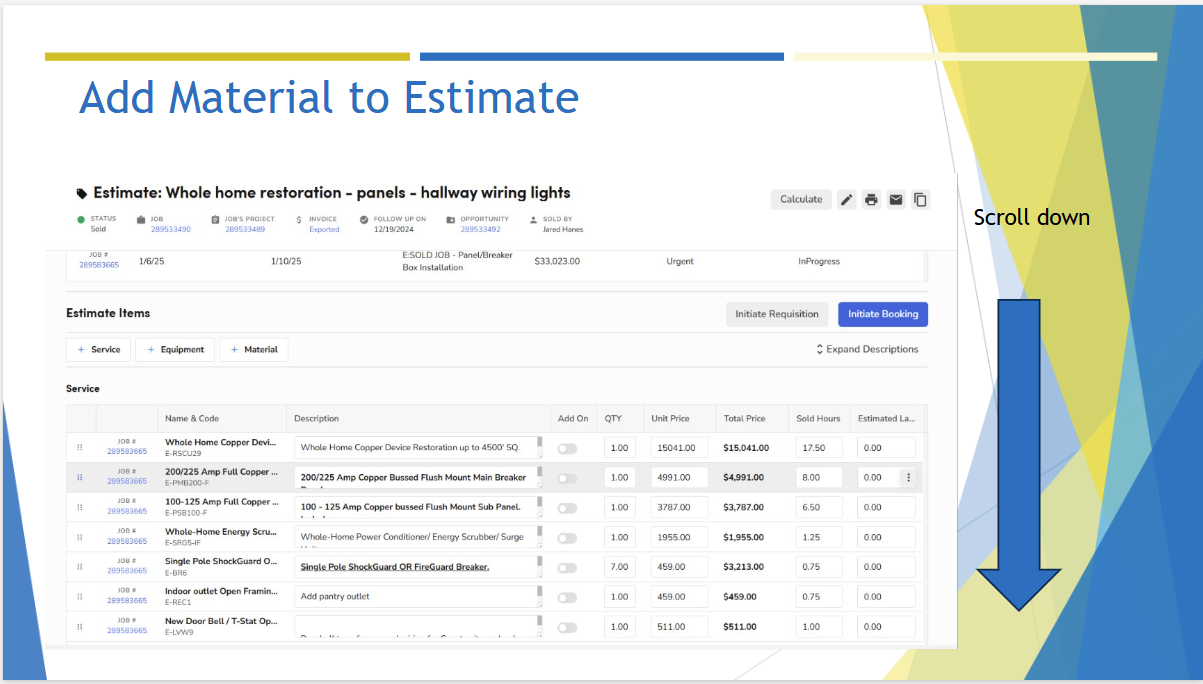Open Opportunity link 289533492
This screenshot has width=1203, height=684.
[480, 229]
